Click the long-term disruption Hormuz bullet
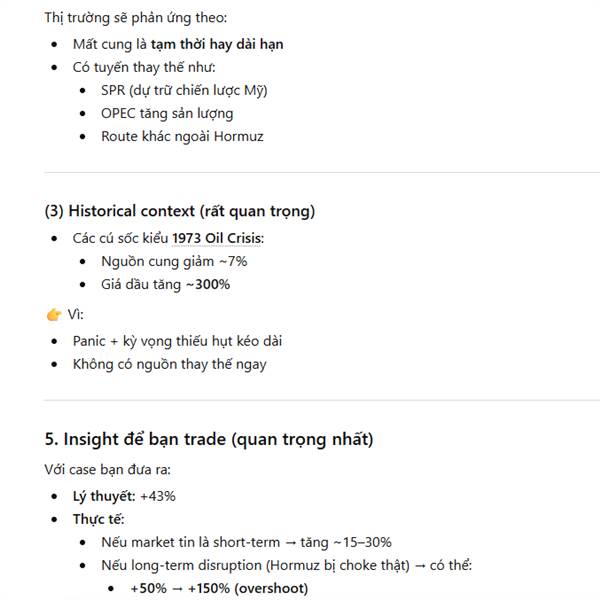 coord(286,565)
